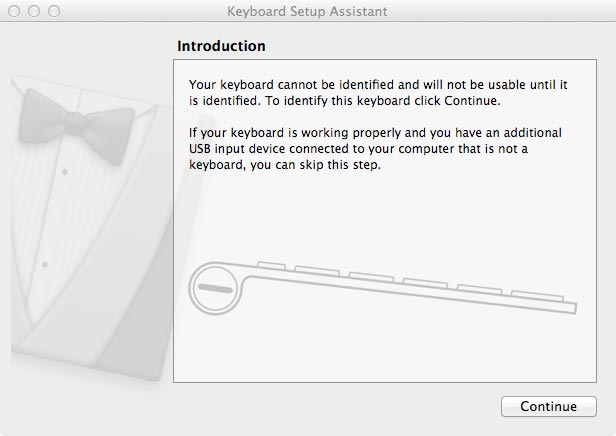Click the round battery cap on keyboard drawing
Image resolution: width=616 pixels, height=436 pixels.
(215, 288)
